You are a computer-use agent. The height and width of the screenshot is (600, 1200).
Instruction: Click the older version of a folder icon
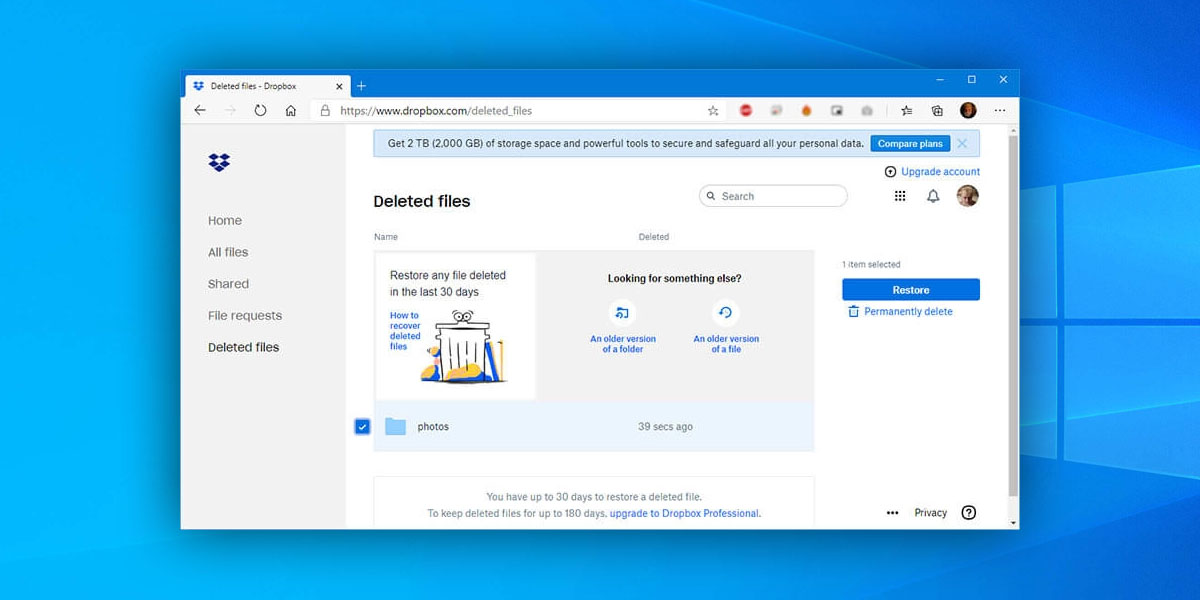623,313
